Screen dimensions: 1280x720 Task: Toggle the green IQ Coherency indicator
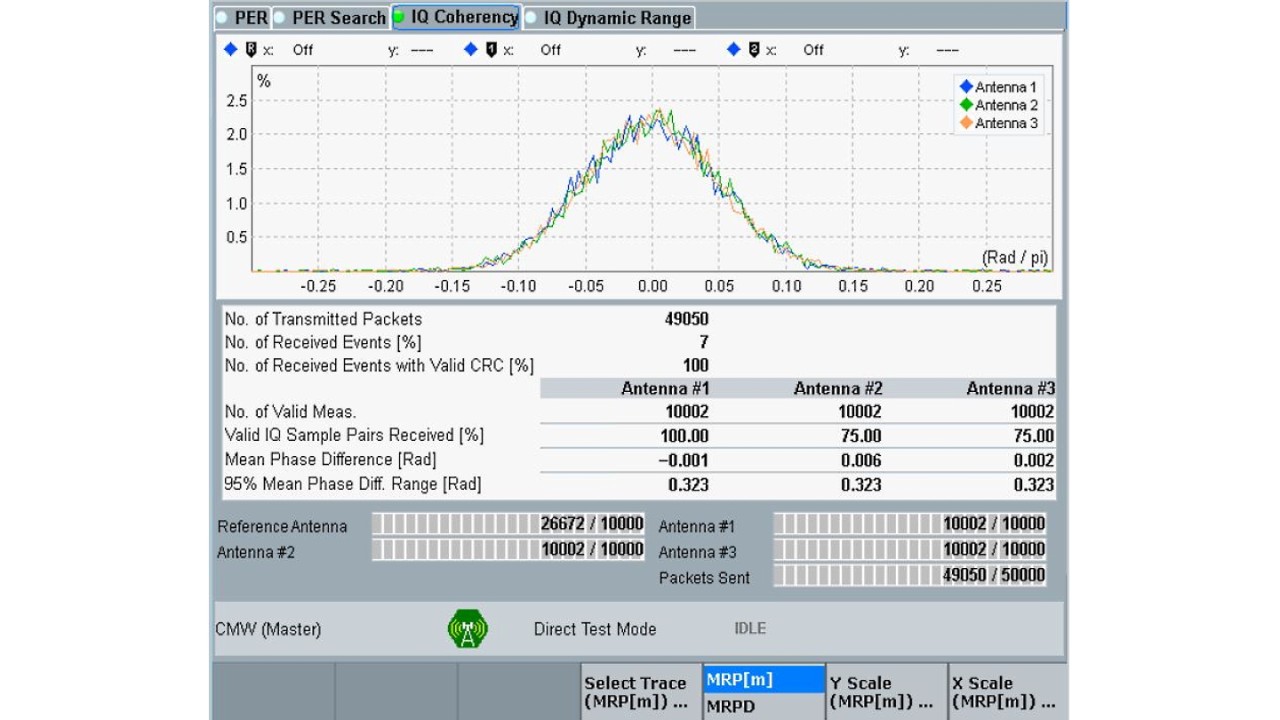[399, 17]
